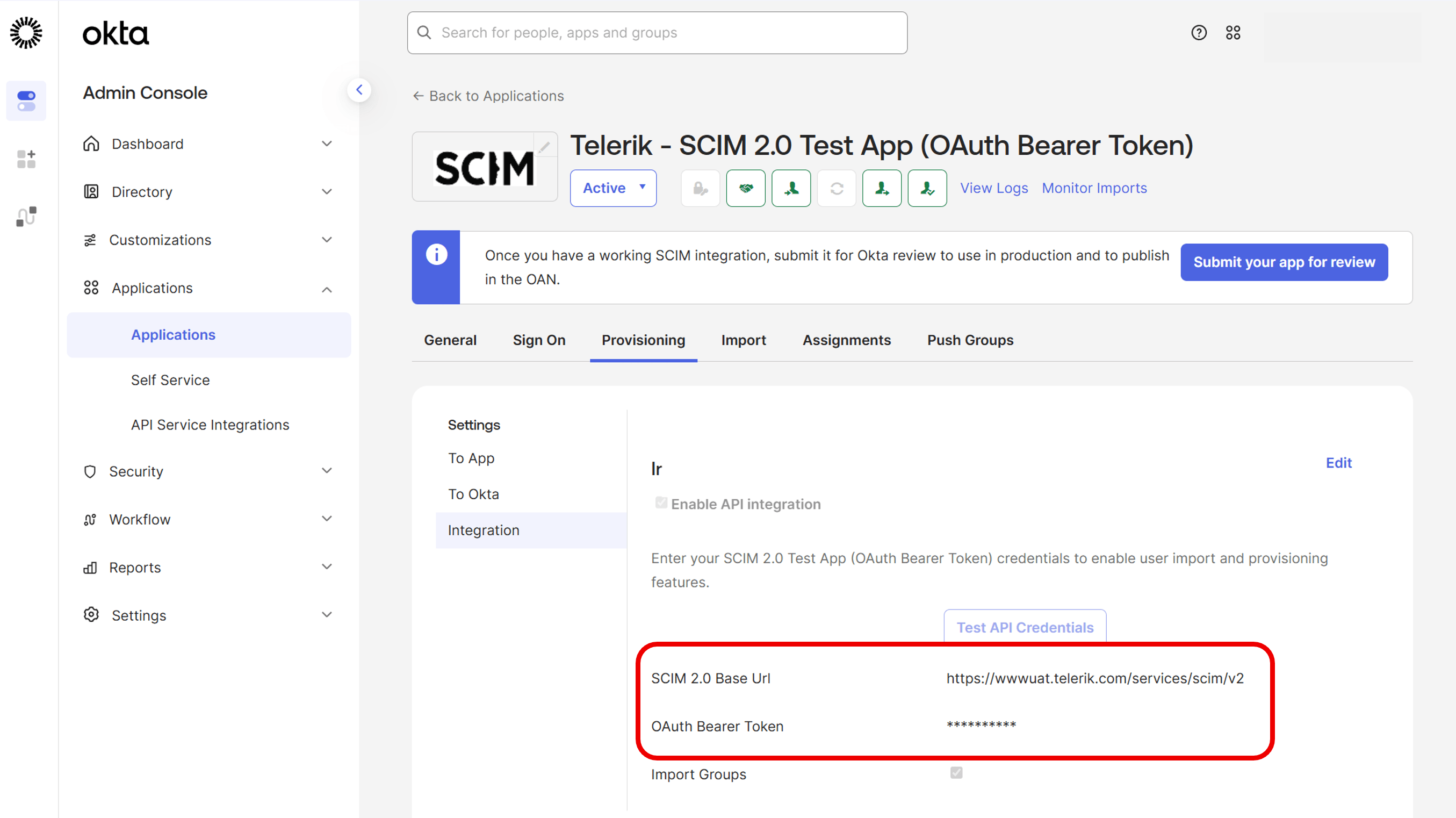This screenshot has width=1456, height=818.
Task: Switch to the Sign On tab
Action: [x=539, y=340]
